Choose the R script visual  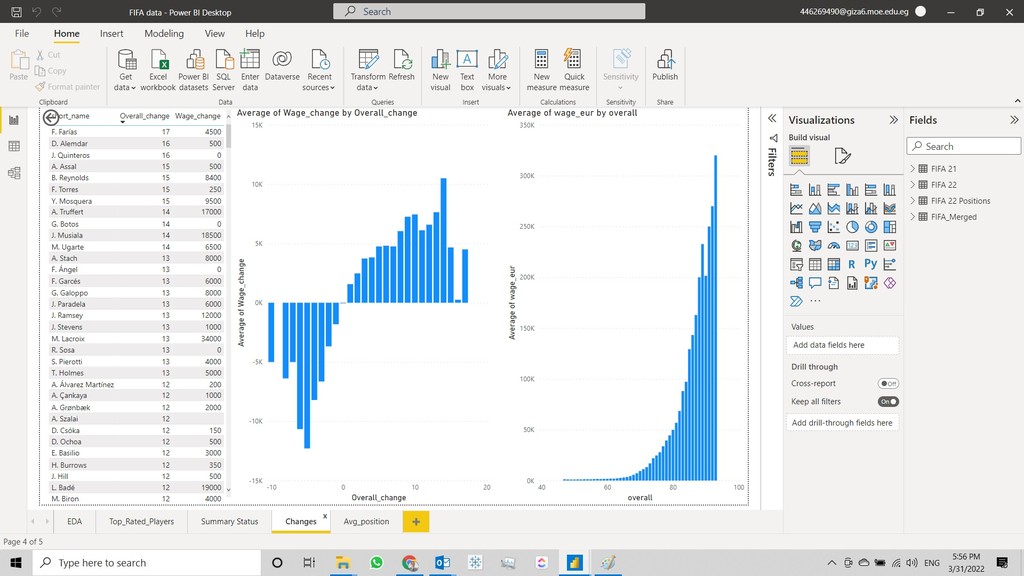click(852, 264)
